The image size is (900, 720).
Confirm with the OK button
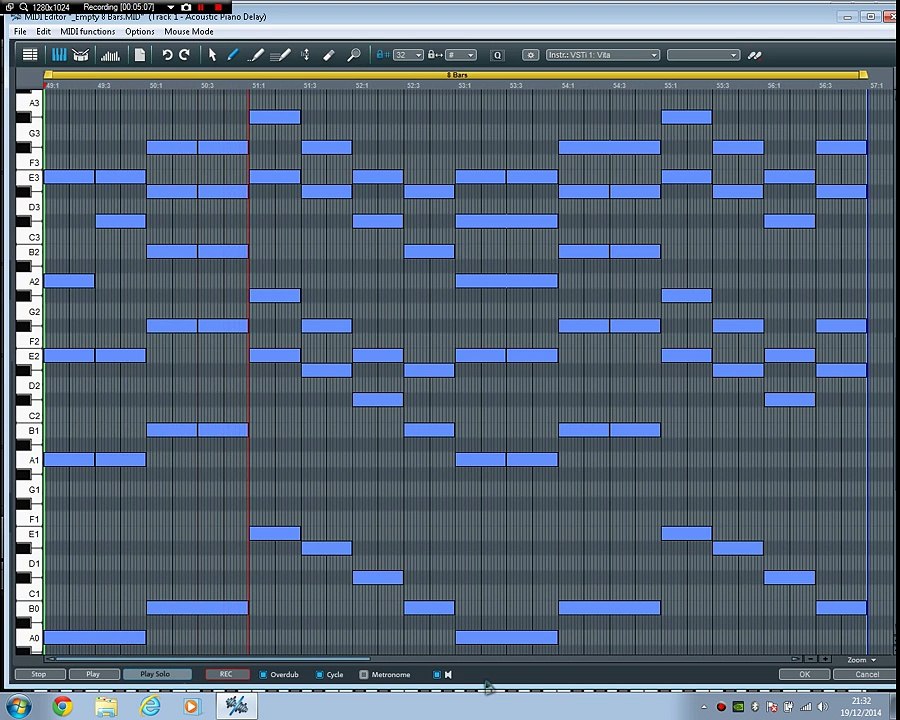tap(804, 674)
